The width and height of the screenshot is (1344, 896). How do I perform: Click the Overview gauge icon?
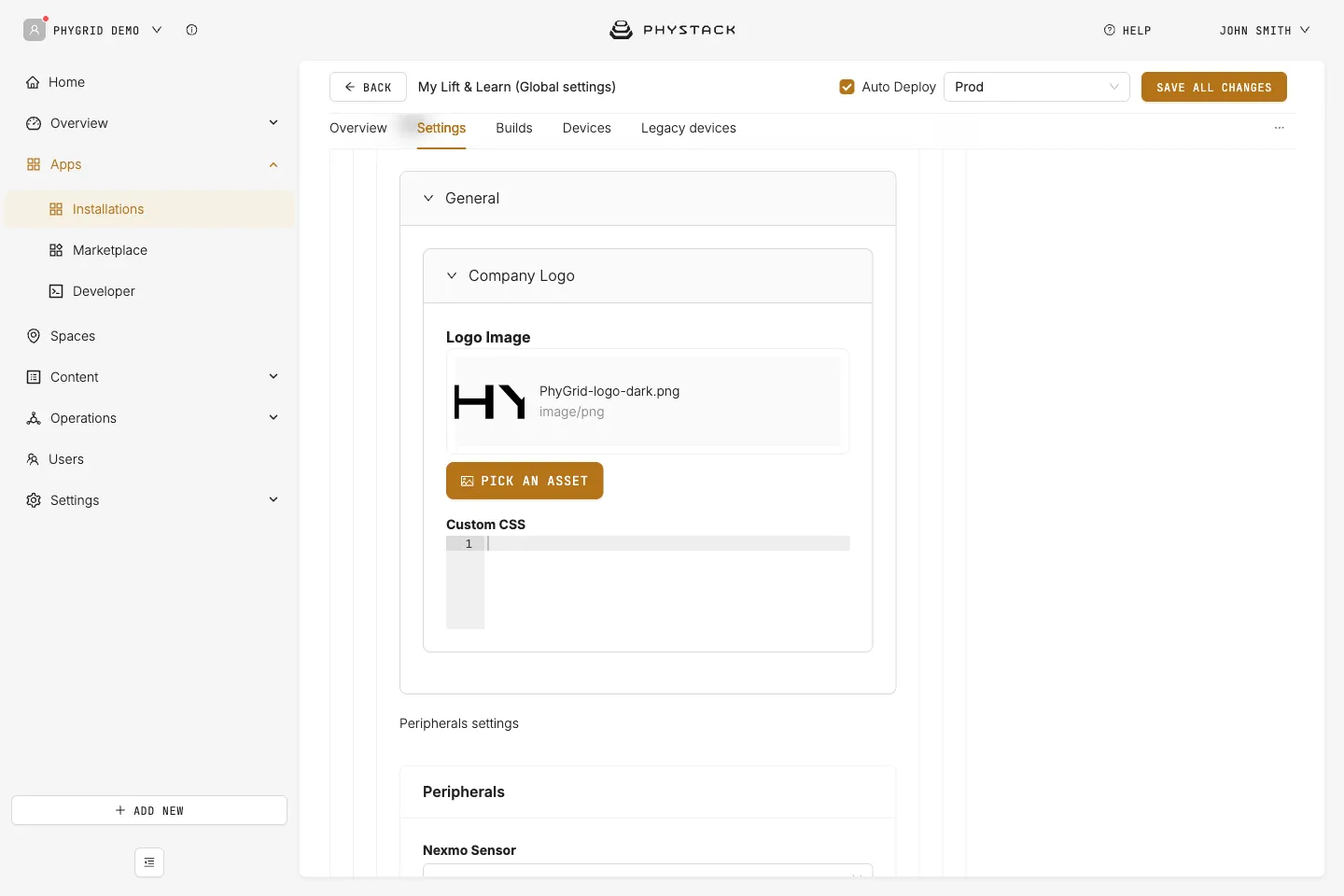(x=34, y=123)
